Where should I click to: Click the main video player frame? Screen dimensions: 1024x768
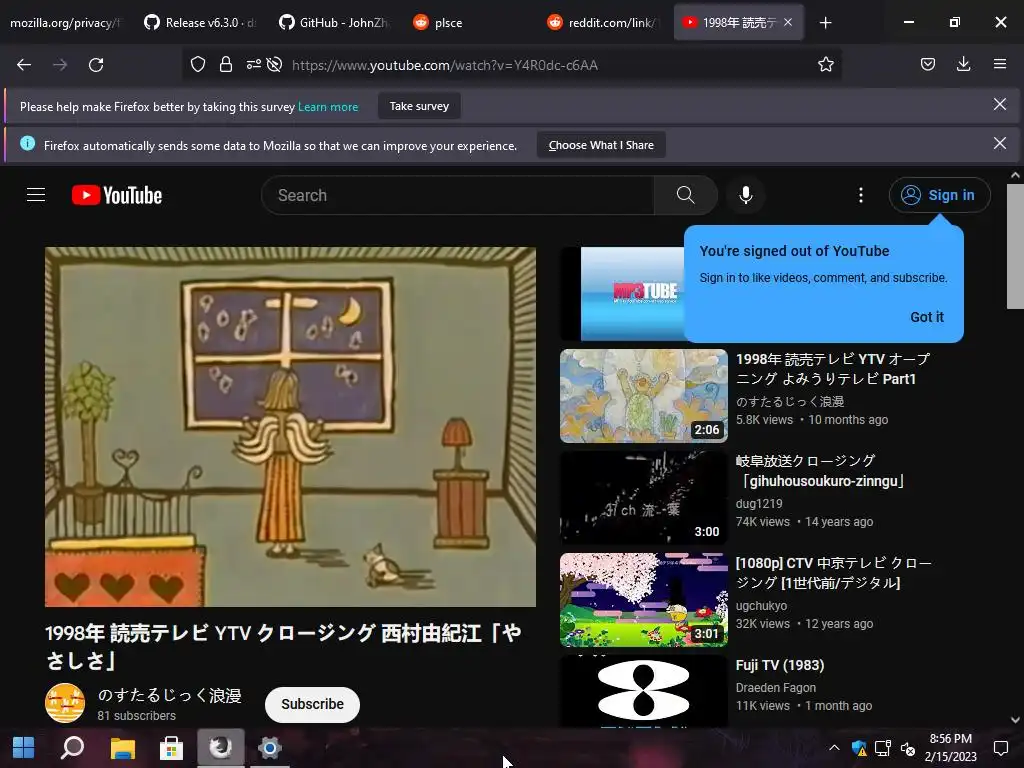(x=291, y=426)
